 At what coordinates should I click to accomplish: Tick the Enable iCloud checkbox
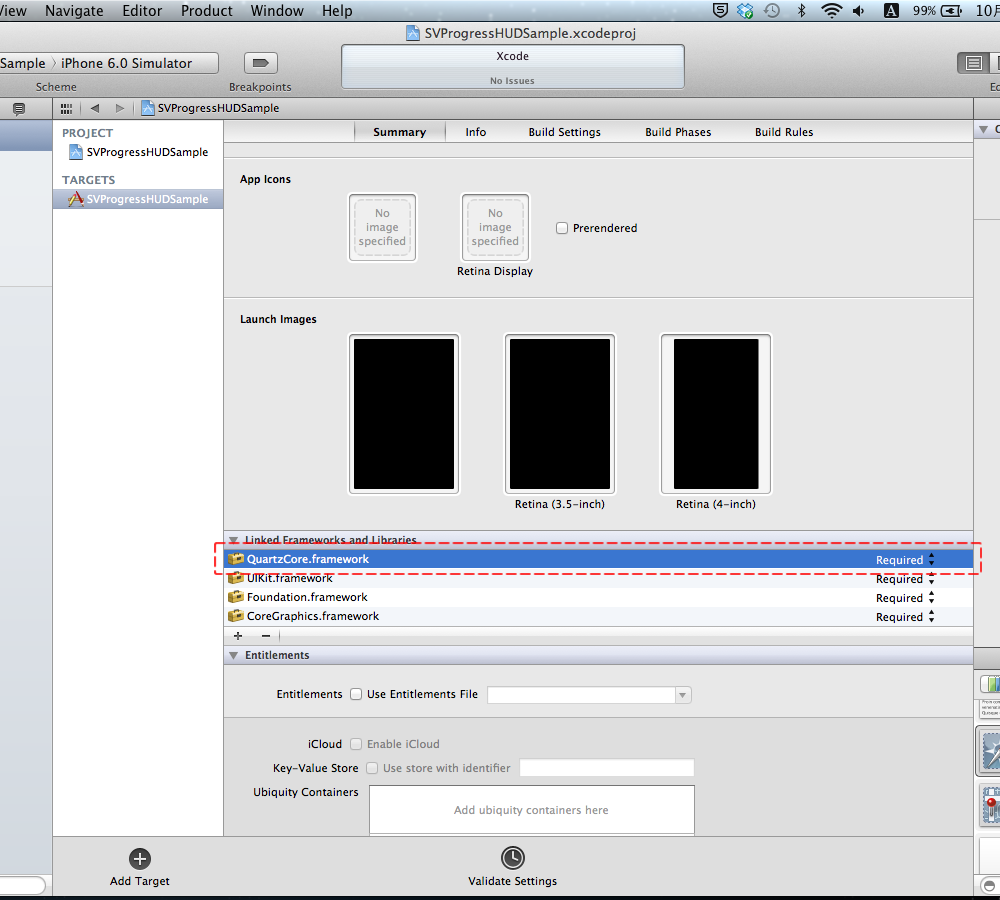pos(356,744)
